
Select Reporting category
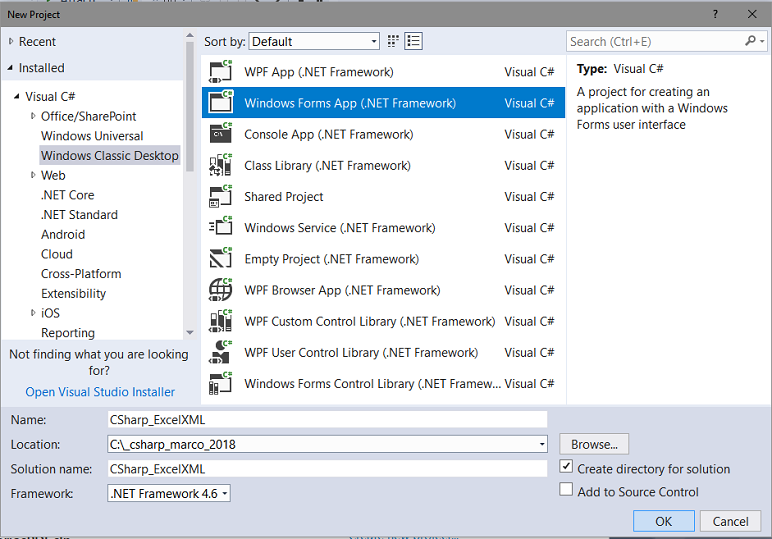[x=68, y=333]
